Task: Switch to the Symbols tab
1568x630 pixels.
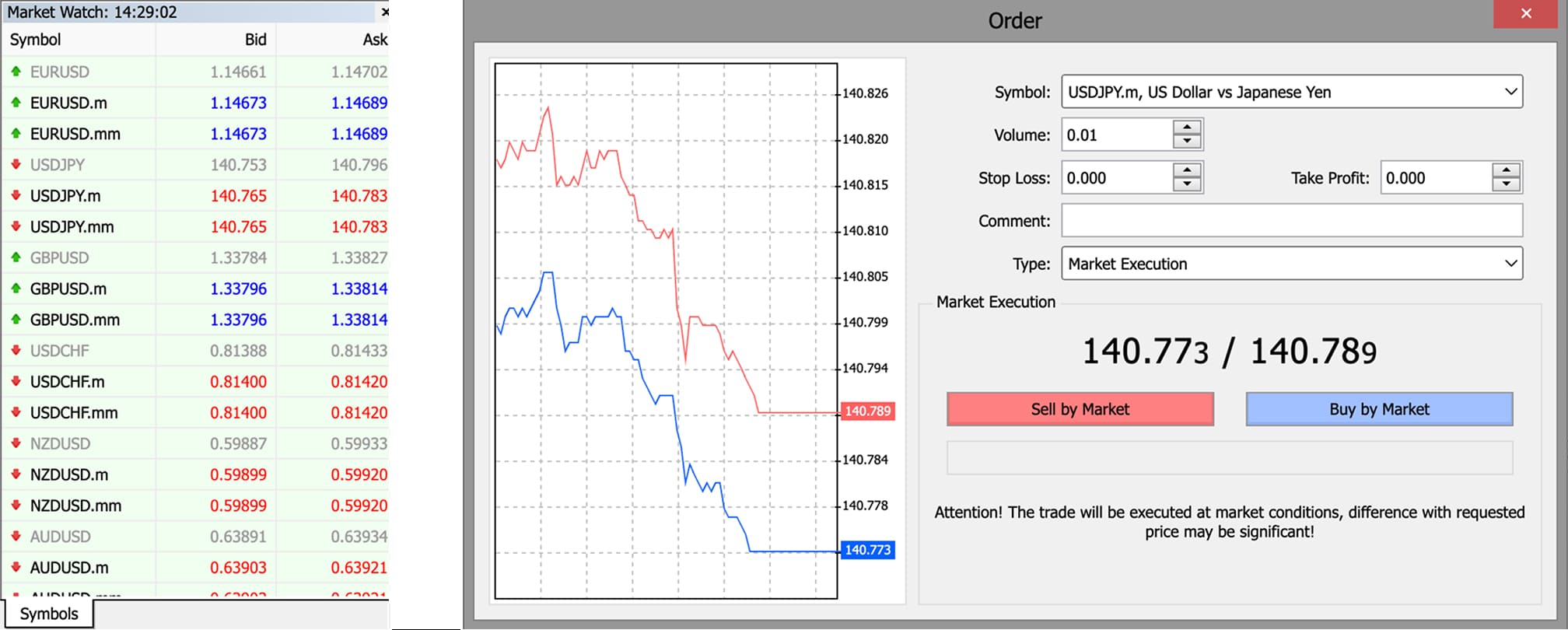Action: pos(48,614)
